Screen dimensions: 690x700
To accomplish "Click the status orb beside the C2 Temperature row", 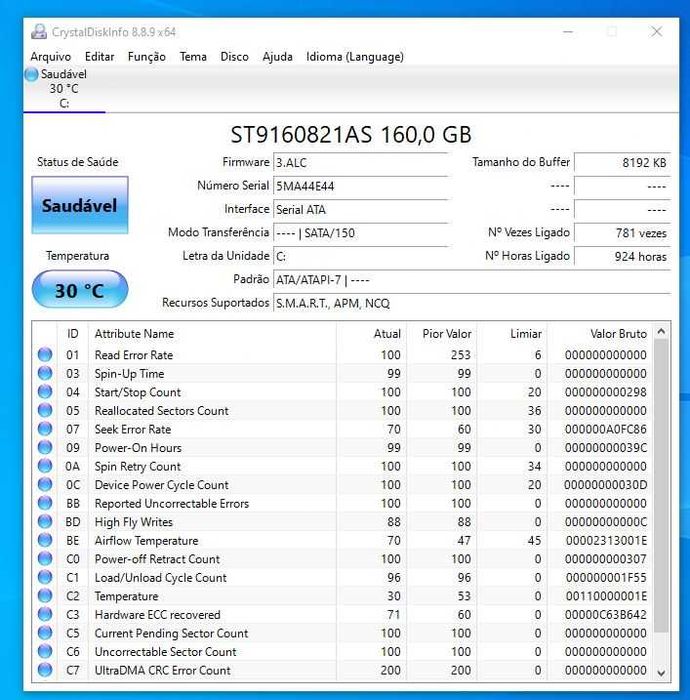I will tap(45, 596).
